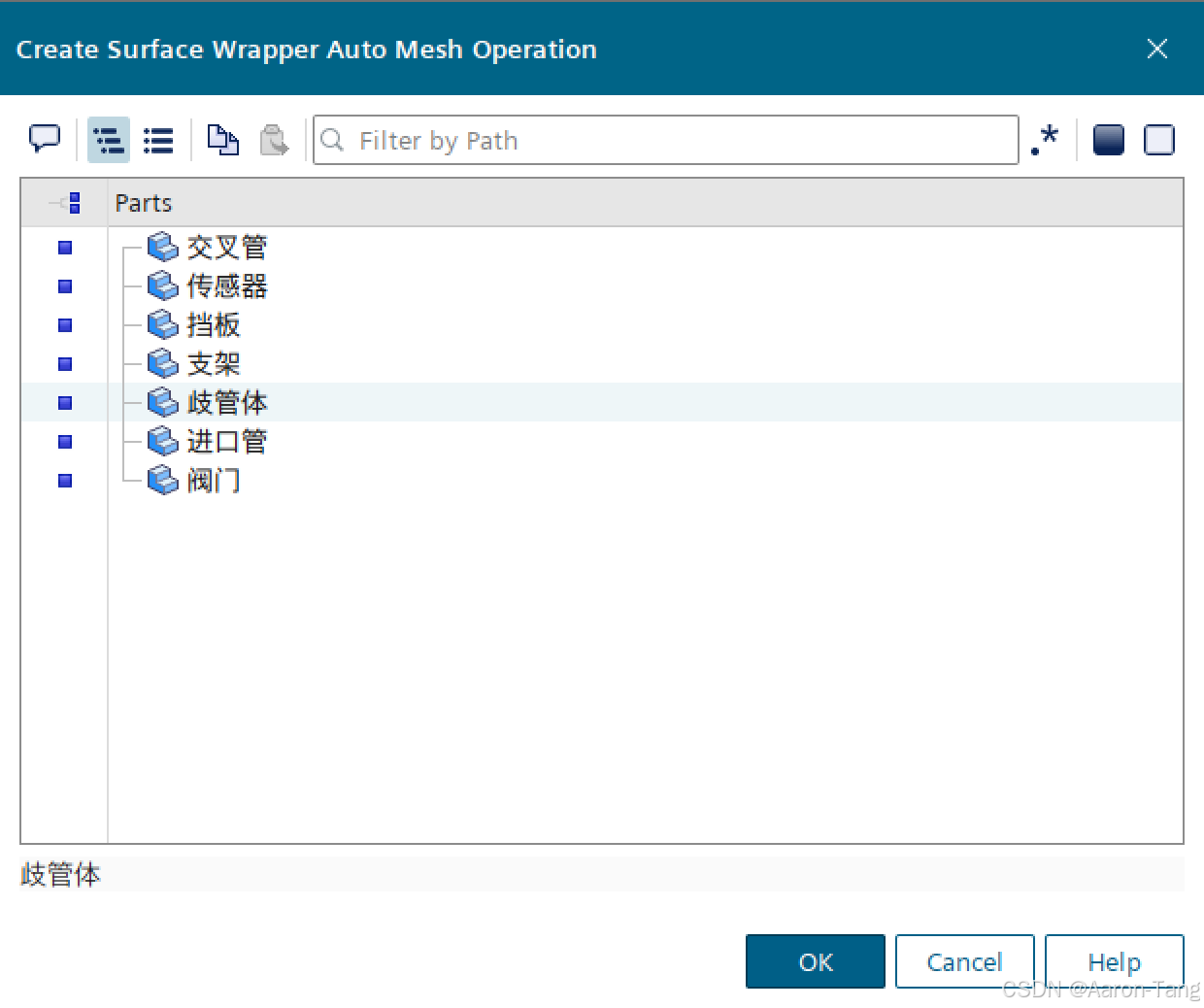The image size is (1204, 1008).
Task: Toggle selection checkbox for 传感器
Action: pyautogui.click(x=65, y=286)
